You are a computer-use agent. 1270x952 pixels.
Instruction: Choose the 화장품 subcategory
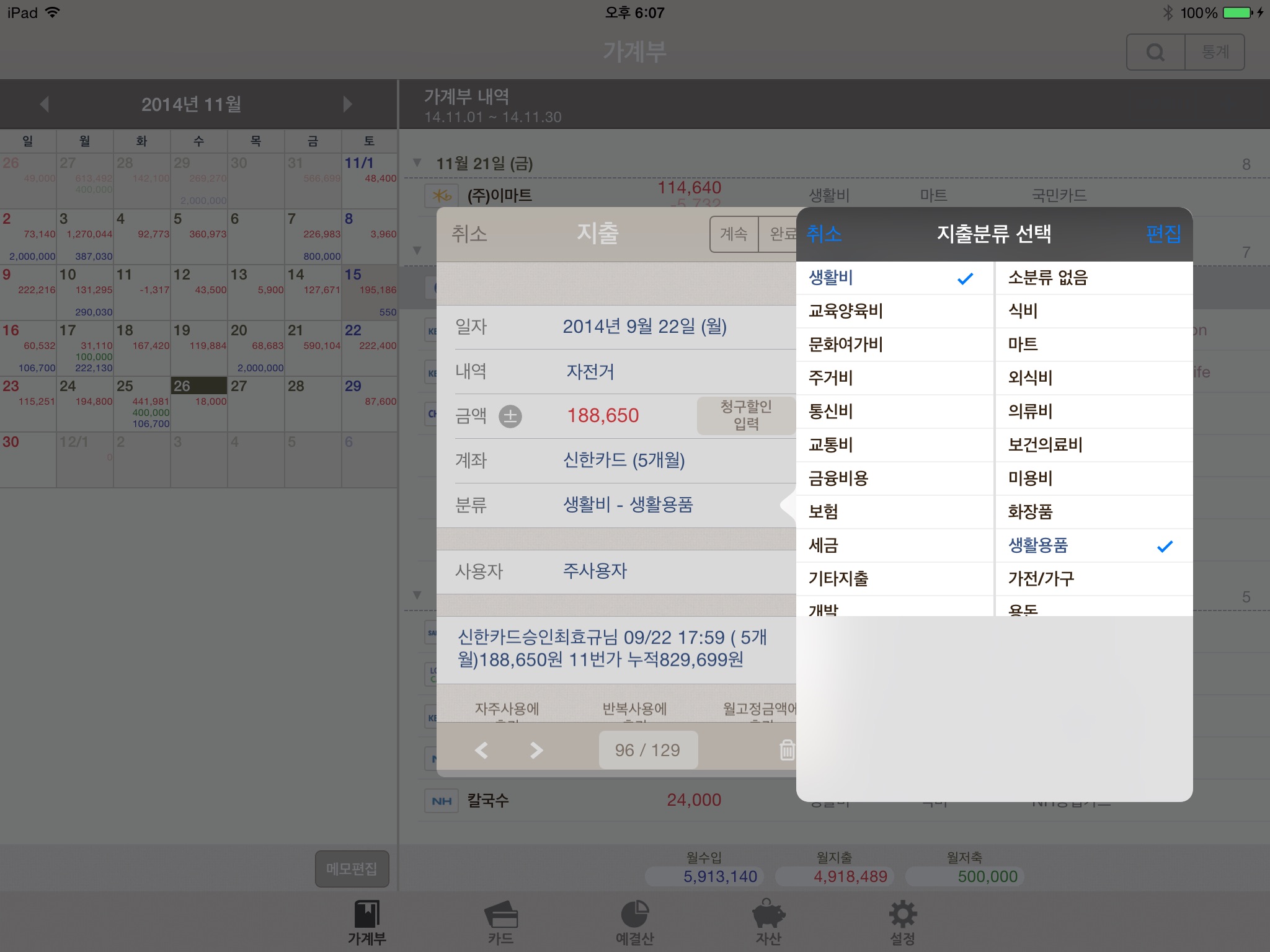click(x=1094, y=512)
